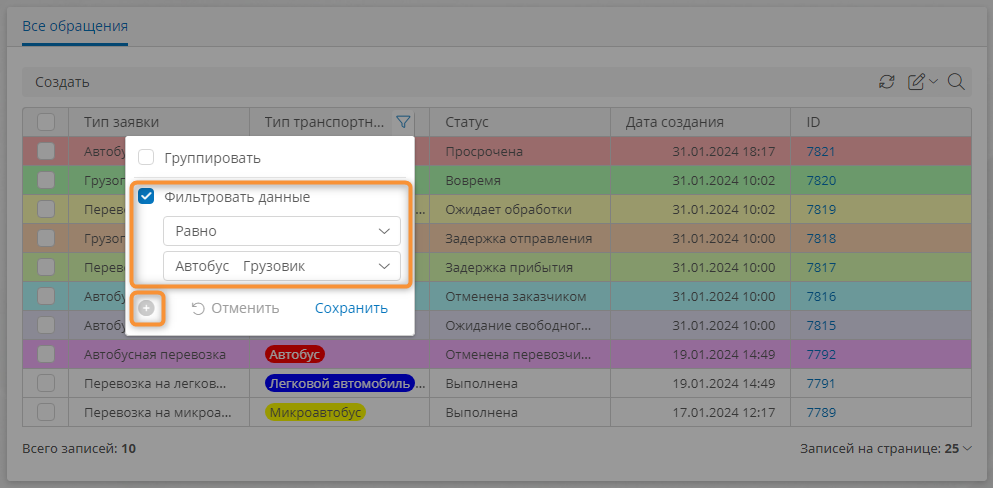993x488 pixels.
Task: Click the Статус column header
Action: point(520,122)
